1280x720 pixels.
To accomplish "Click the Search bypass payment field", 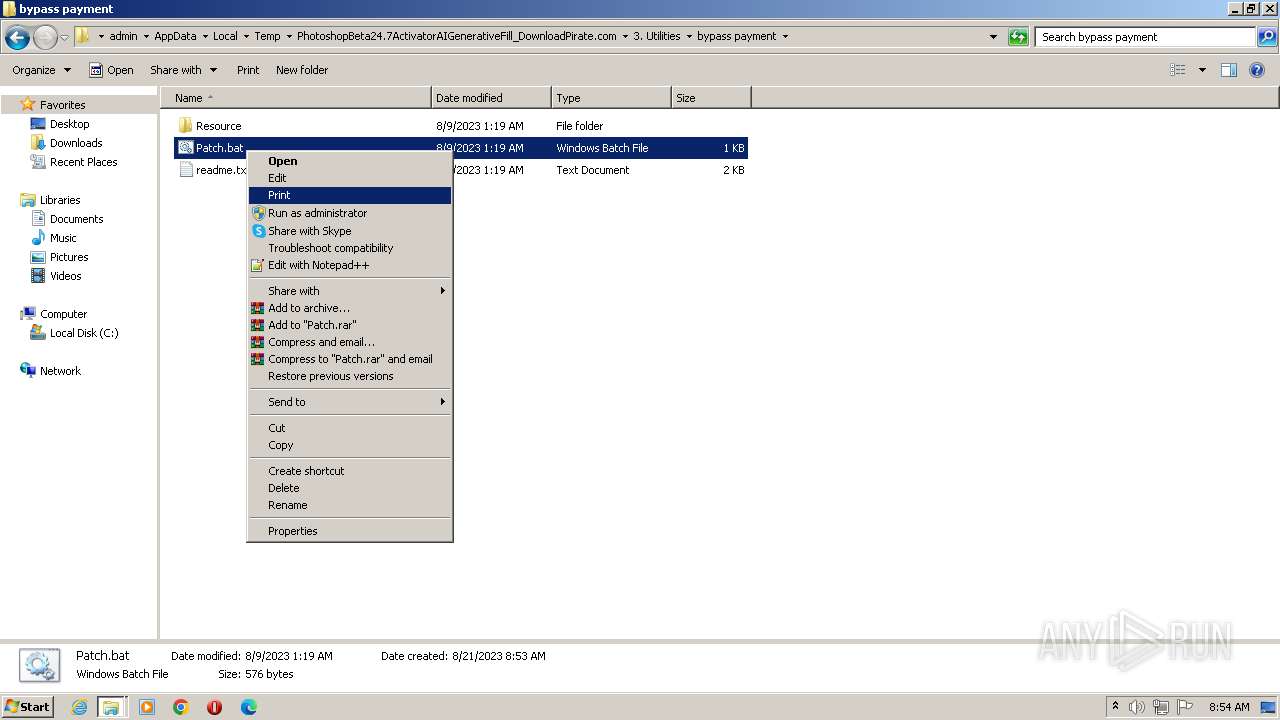I will point(1146,37).
